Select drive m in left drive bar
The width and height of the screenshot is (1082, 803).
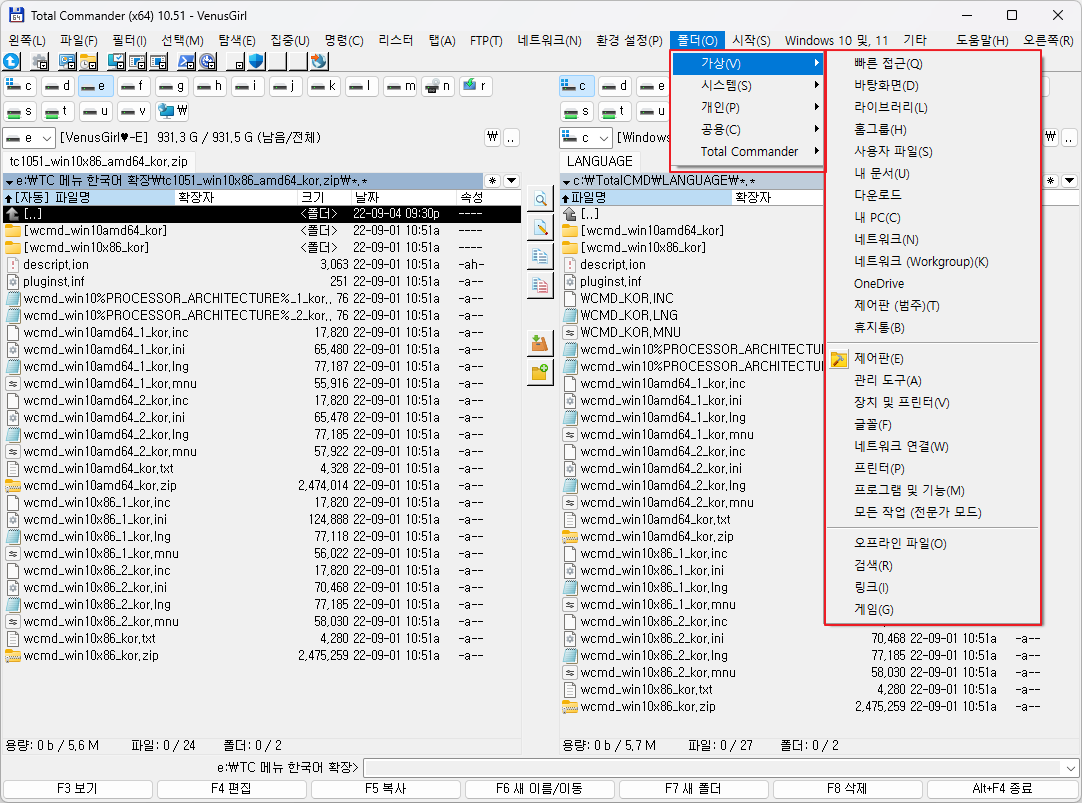tap(400, 86)
